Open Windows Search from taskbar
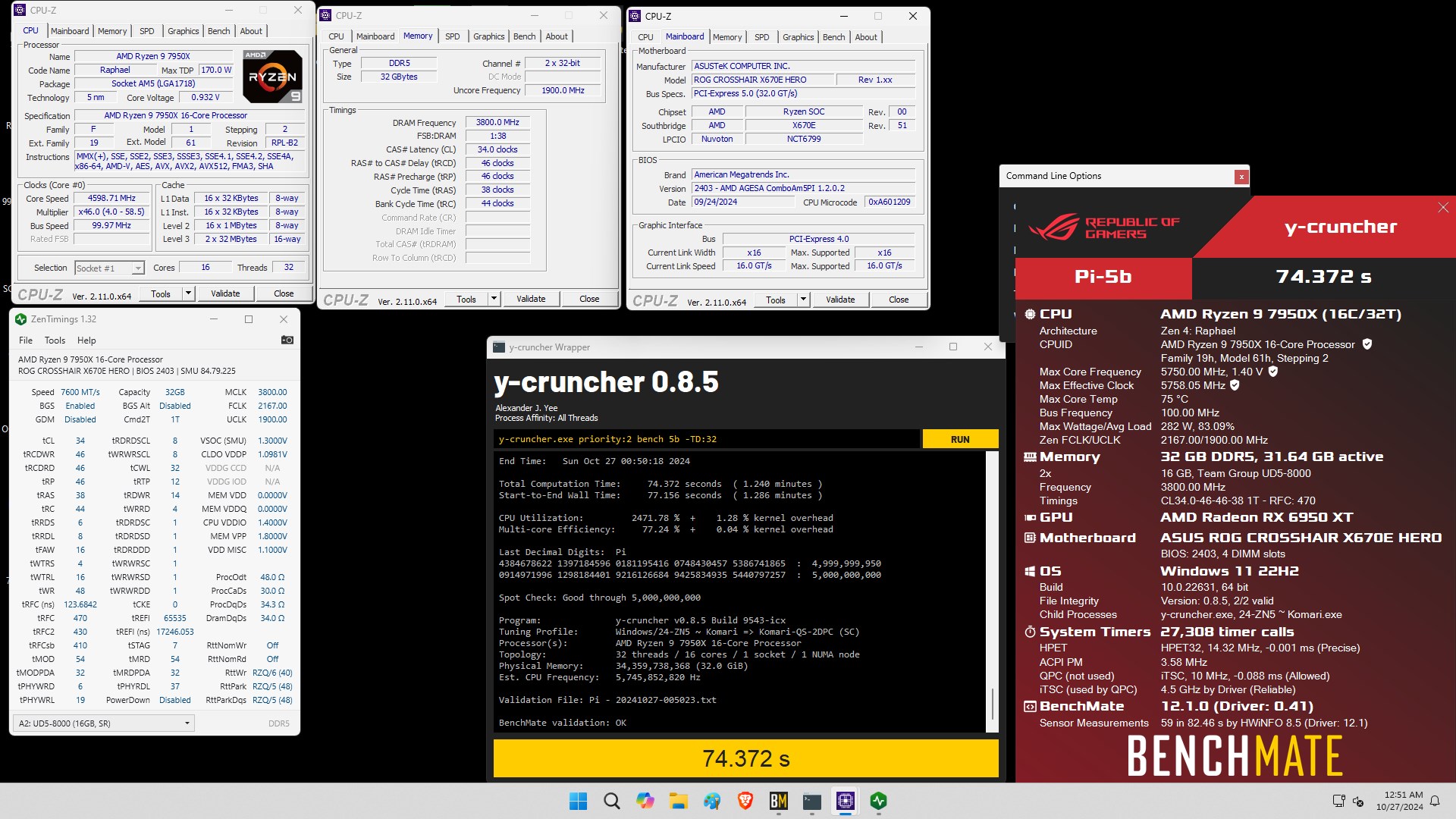This screenshot has width=1456, height=819. [x=611, y=801]
